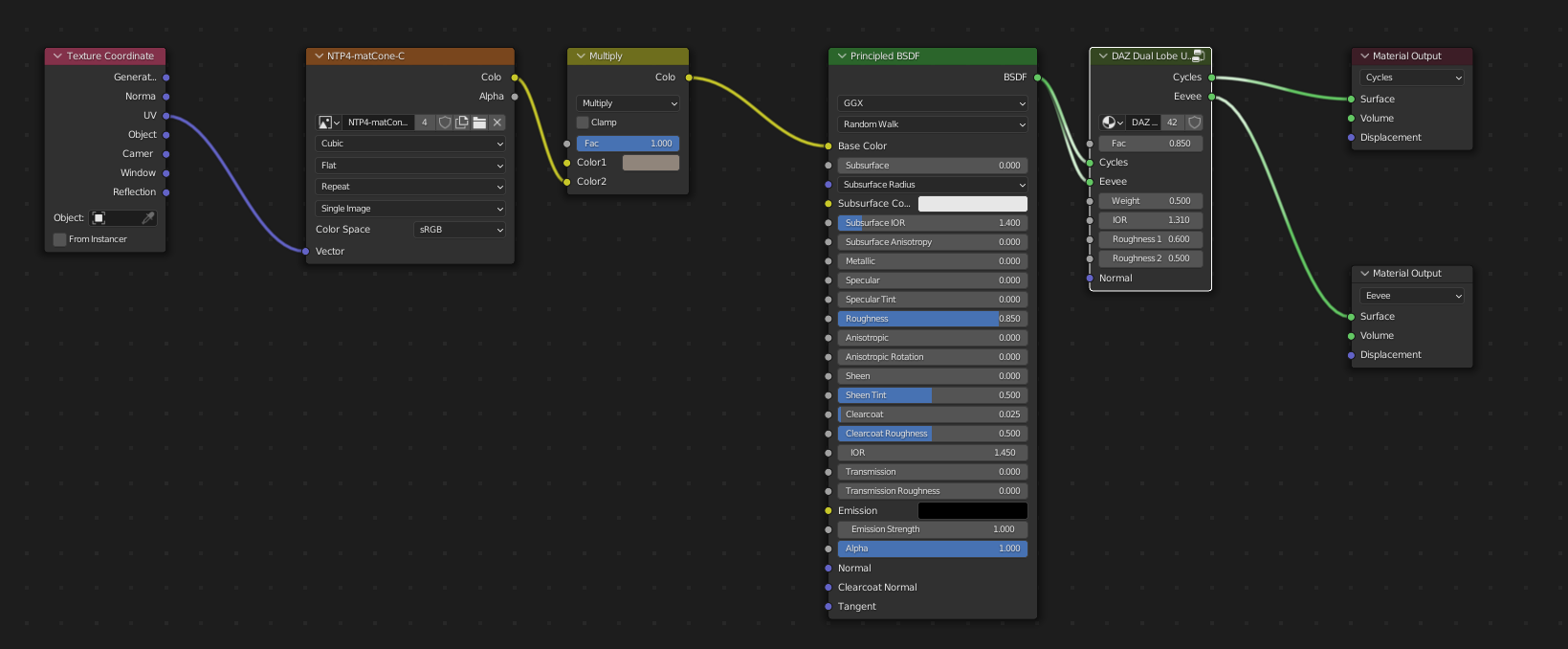Click Metallic value field
The image size is (1568, 649).
933,261
